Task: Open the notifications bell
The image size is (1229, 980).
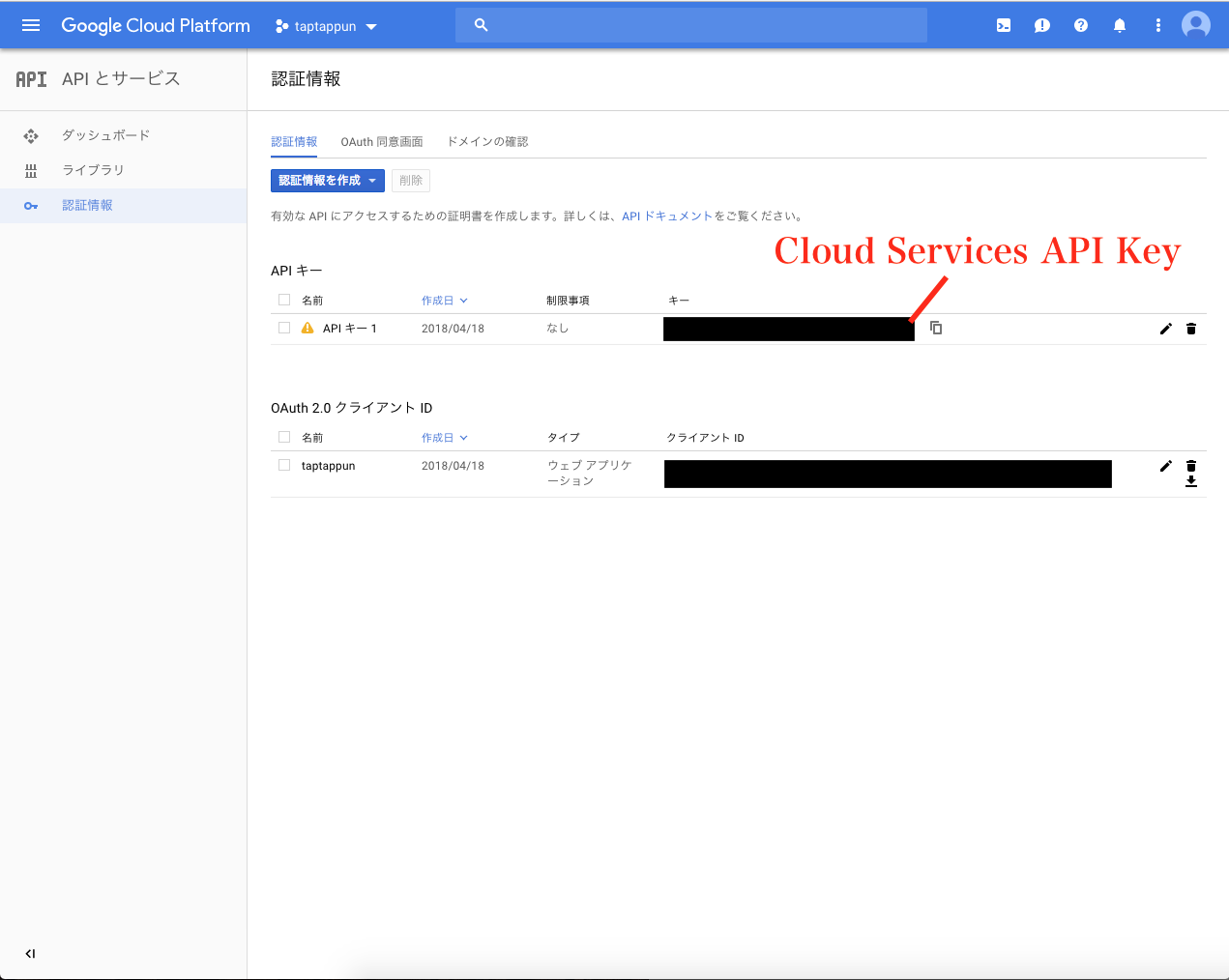Action: pyautogui.click(x=1119, y=25)
